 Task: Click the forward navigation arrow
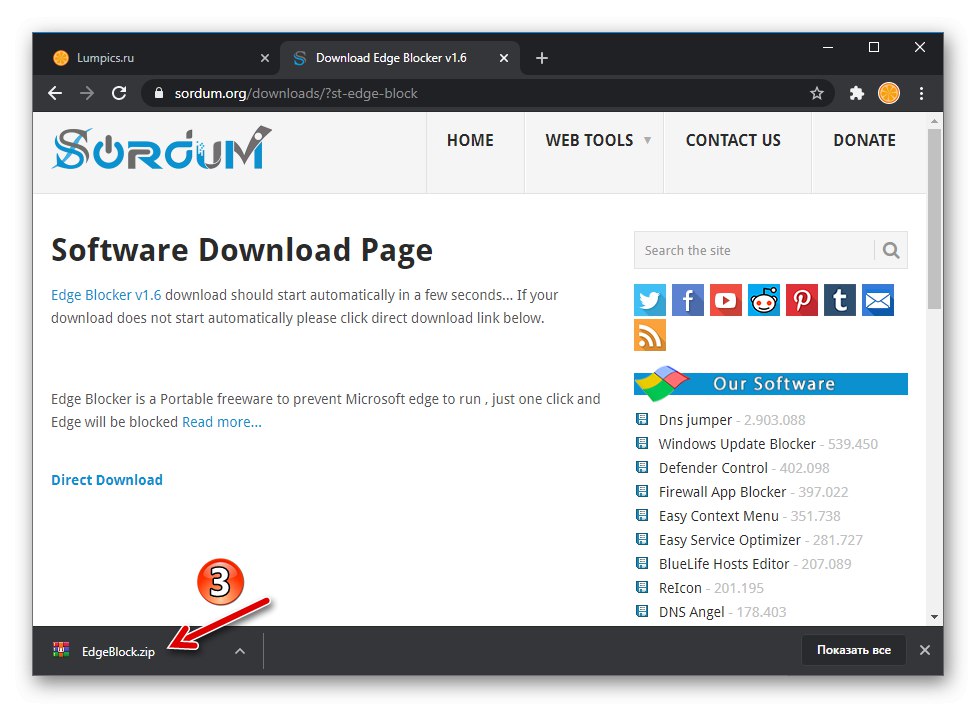[x=87, y=93]
